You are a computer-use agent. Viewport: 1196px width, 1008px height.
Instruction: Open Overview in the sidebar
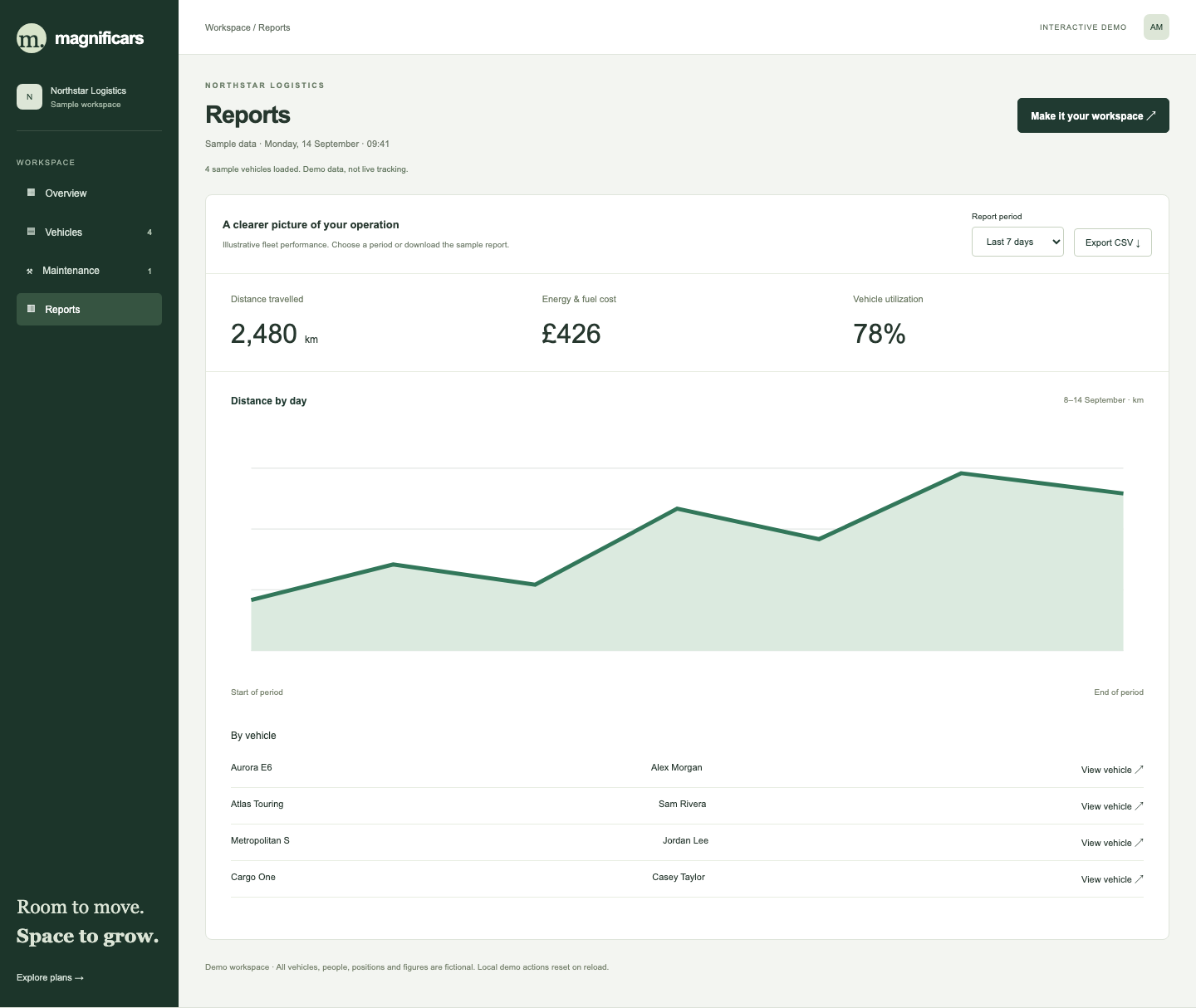[89, 193]
